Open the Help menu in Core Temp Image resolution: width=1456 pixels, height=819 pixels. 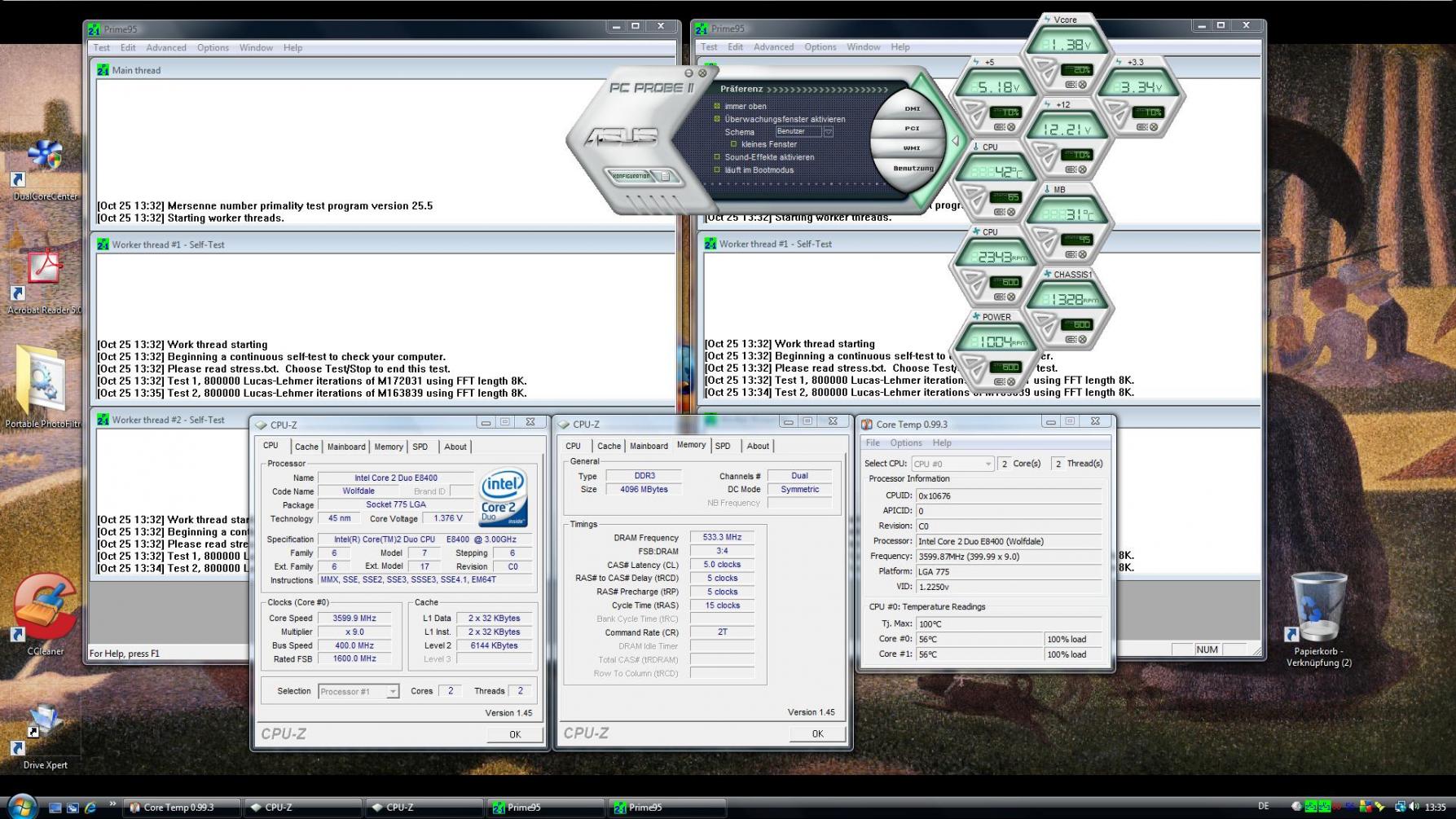pos(942,443)
